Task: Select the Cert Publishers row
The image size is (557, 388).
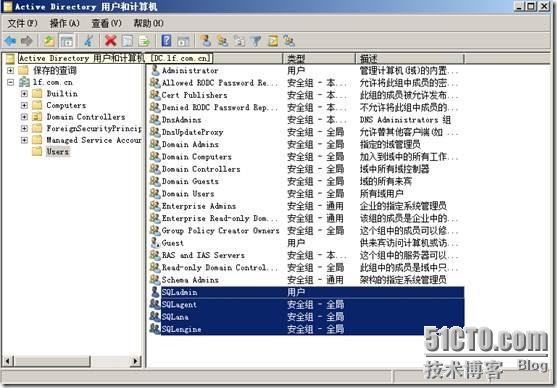Action: [x=307, y=95]
